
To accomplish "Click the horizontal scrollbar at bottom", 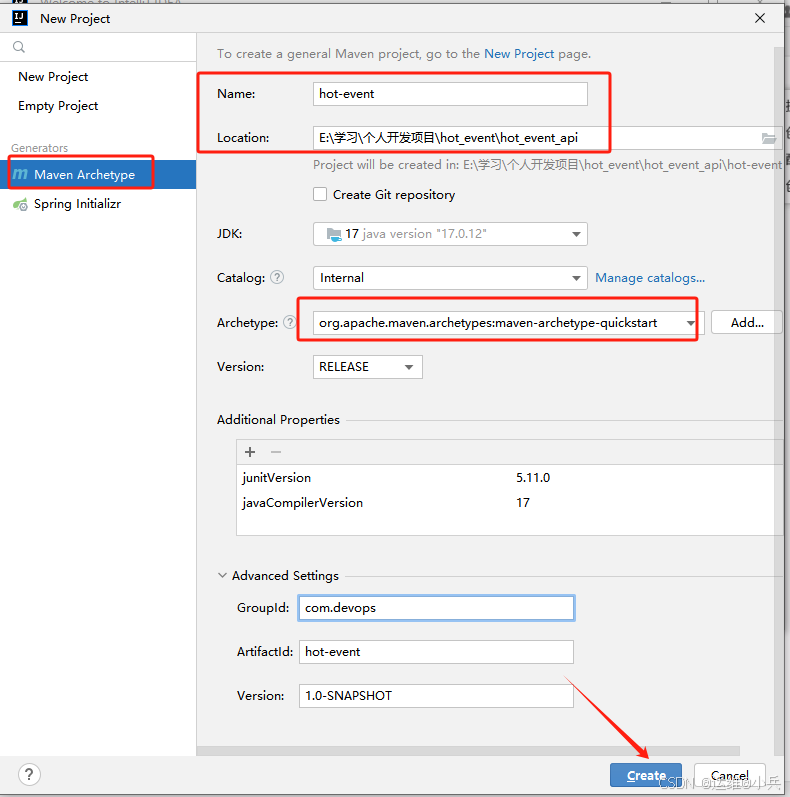I will (468, 751).
